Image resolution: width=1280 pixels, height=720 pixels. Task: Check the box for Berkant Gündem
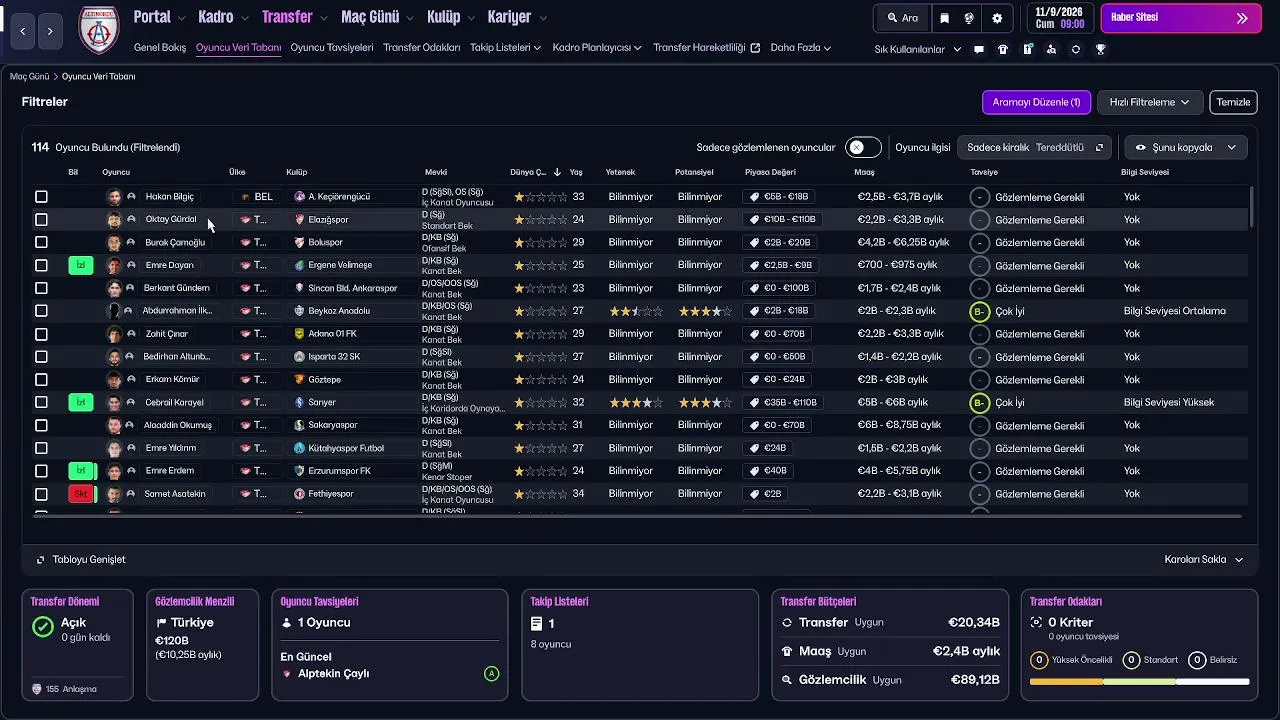point(41,288)
